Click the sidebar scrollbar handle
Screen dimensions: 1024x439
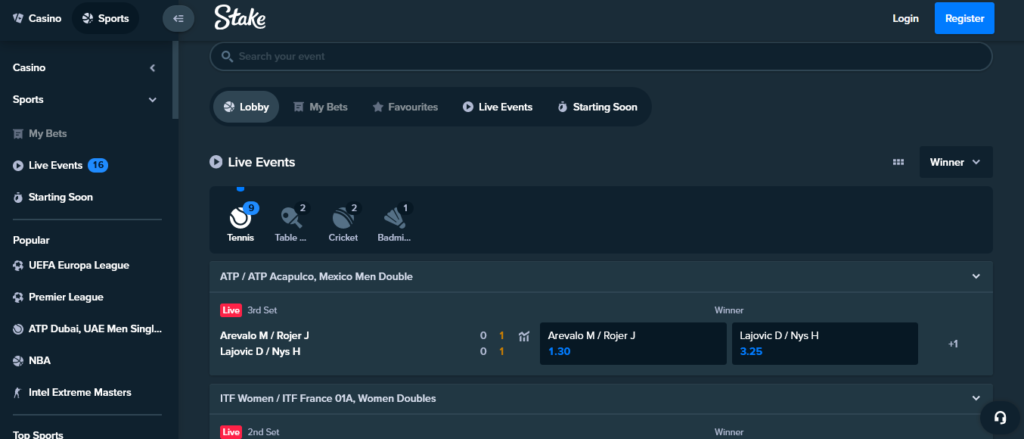click(175, 80)
